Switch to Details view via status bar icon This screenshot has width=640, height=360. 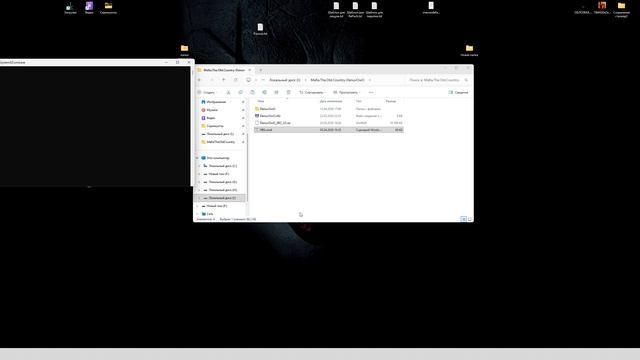point(463,219)
